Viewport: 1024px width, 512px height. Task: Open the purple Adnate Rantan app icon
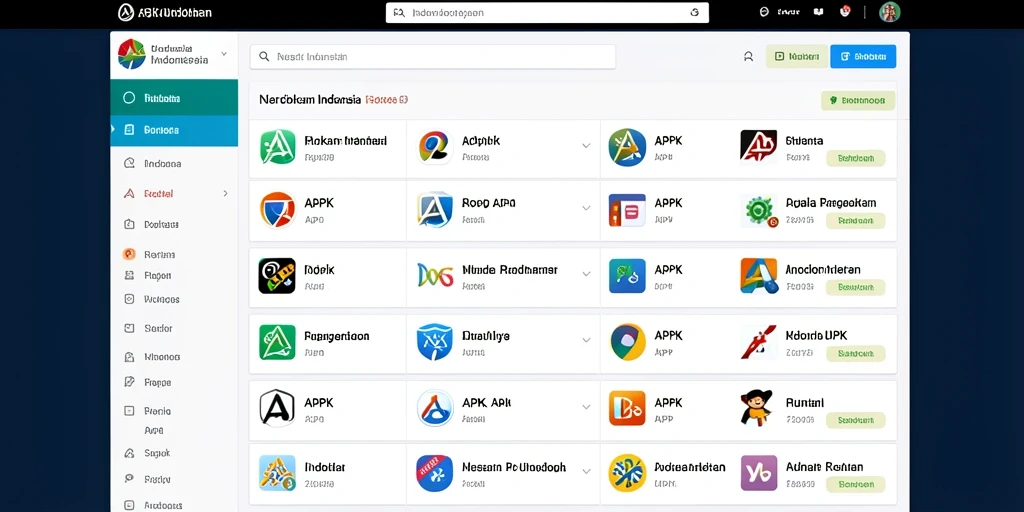[x=758, y=473]
